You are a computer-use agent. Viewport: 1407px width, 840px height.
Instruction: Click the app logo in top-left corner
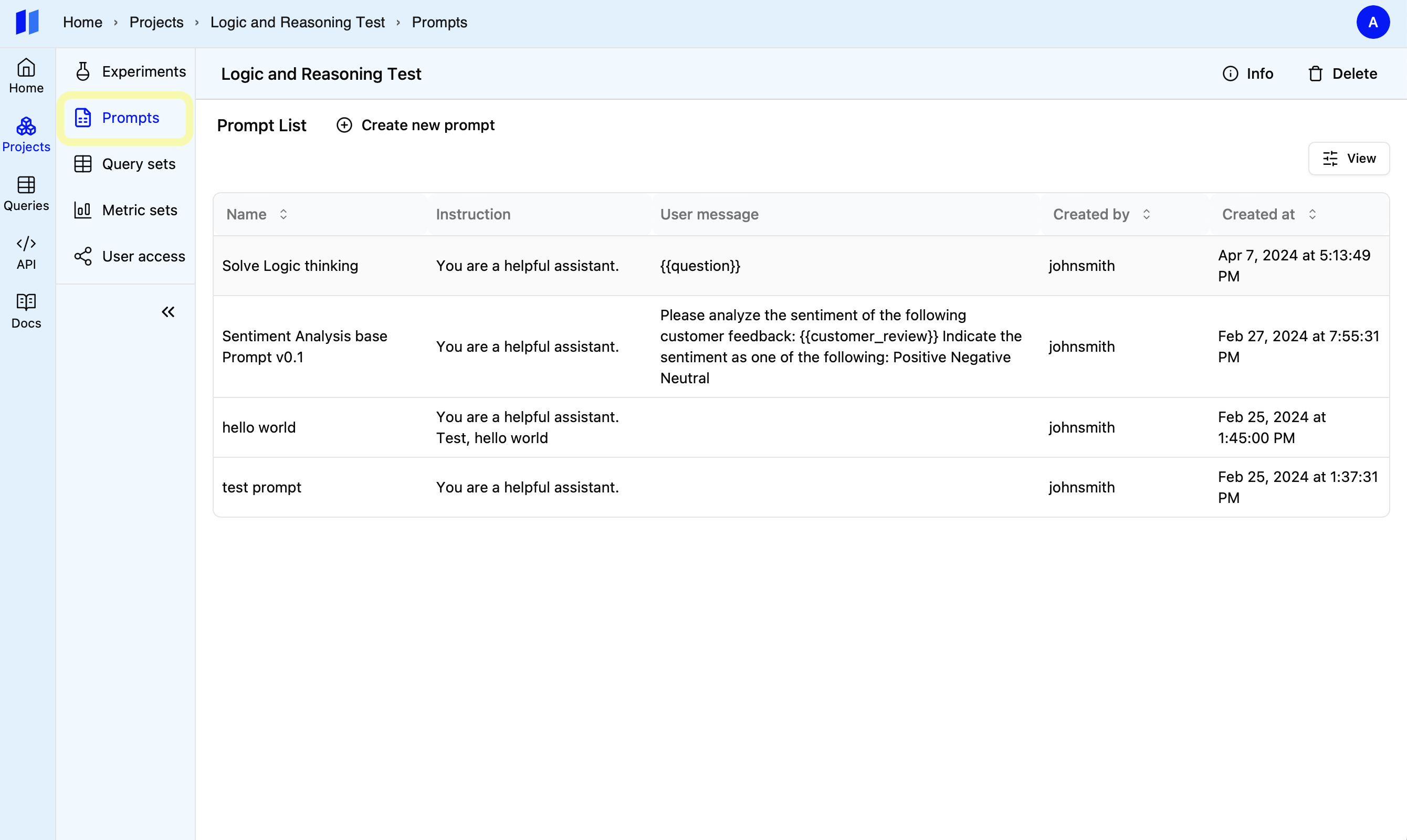[x=27, y=22]
